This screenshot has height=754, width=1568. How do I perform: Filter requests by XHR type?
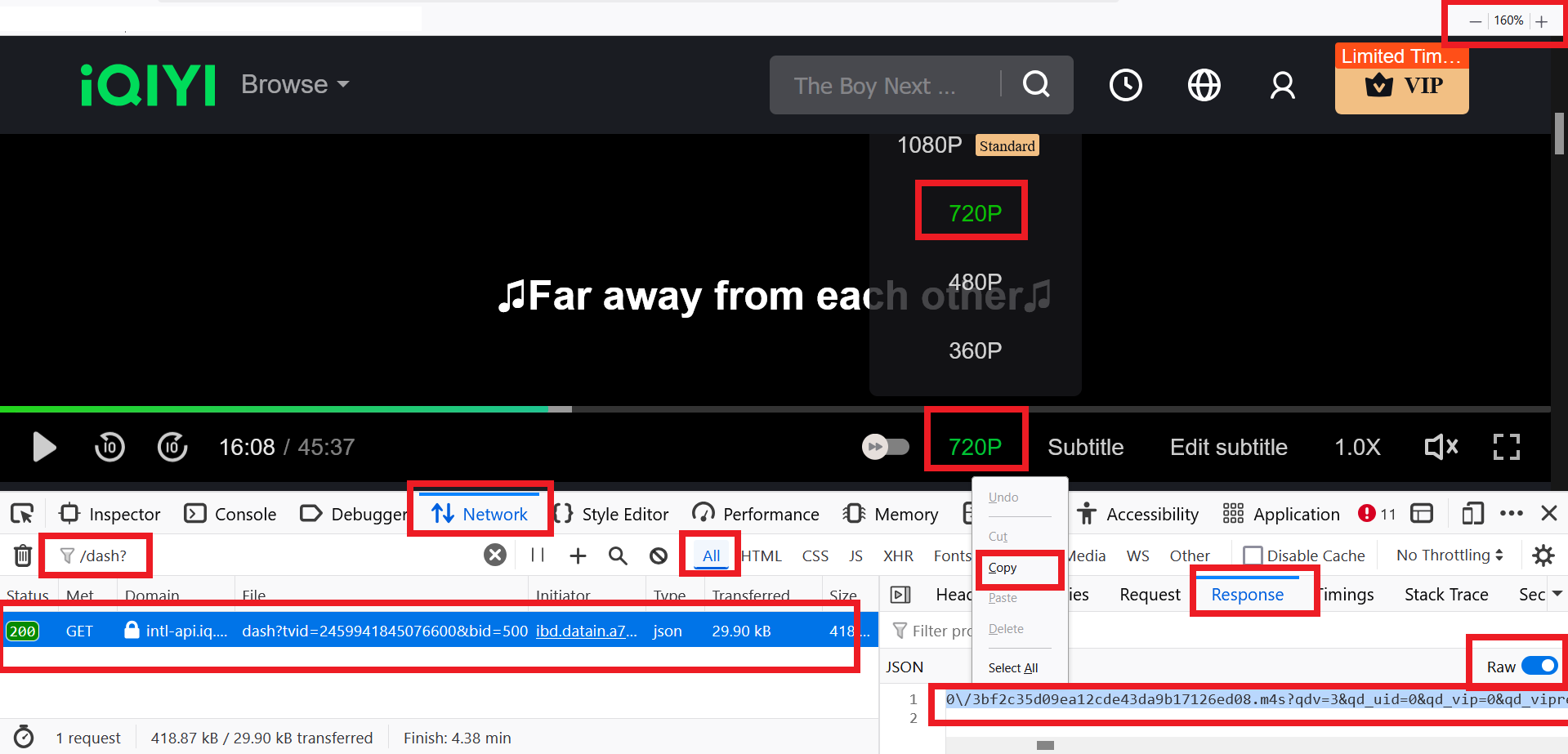pyautogui.click(x=898, y=555)
